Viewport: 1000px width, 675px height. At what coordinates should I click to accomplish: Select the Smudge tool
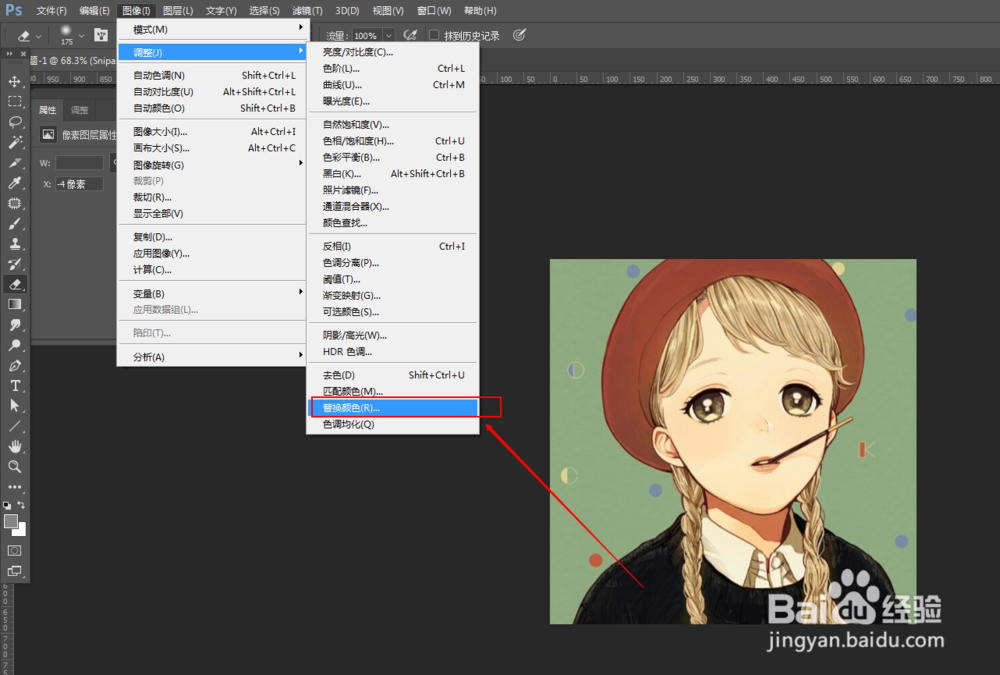click(14, 325)
